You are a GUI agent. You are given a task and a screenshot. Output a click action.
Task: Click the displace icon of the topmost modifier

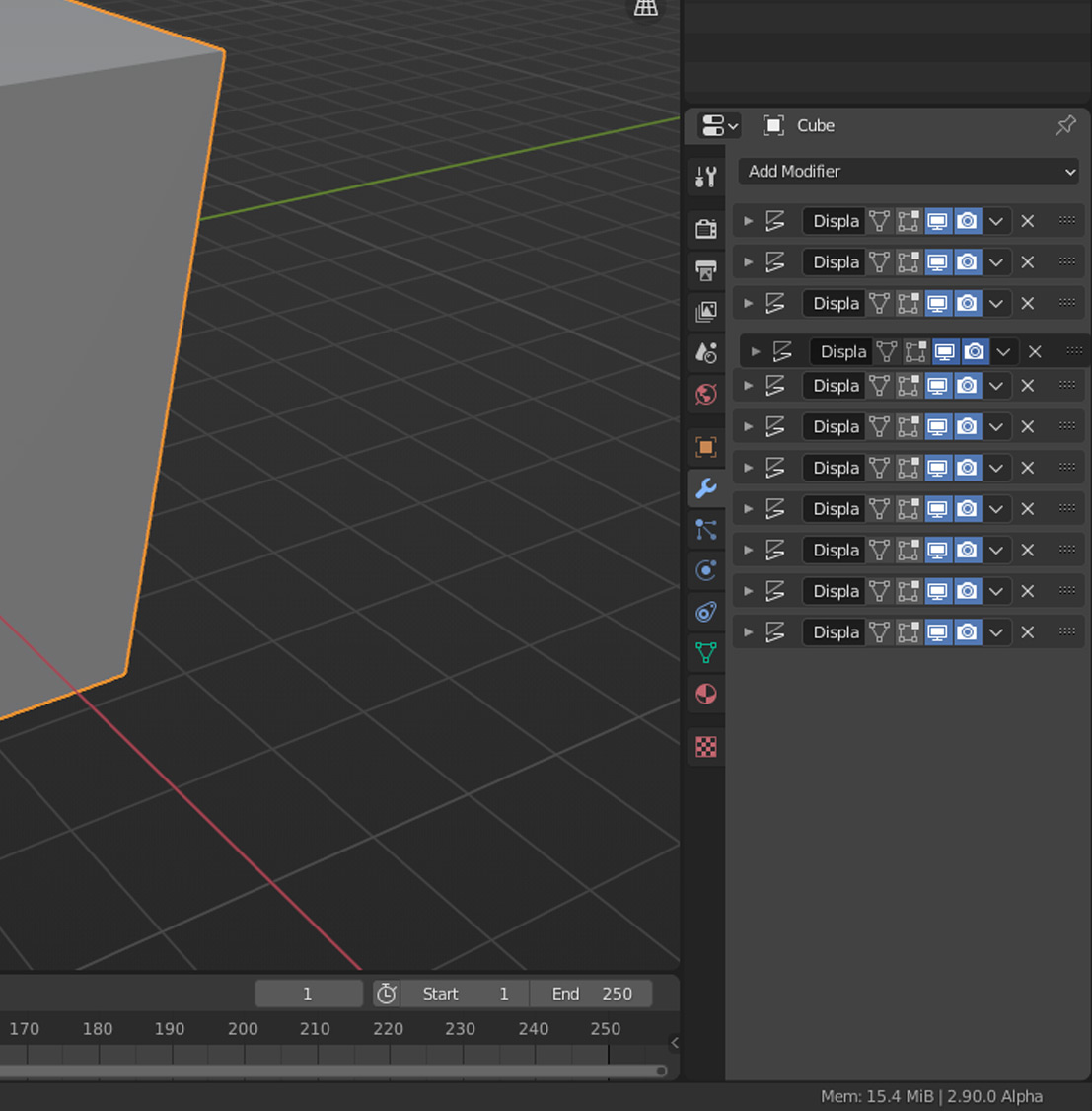[x=775, y=221]
